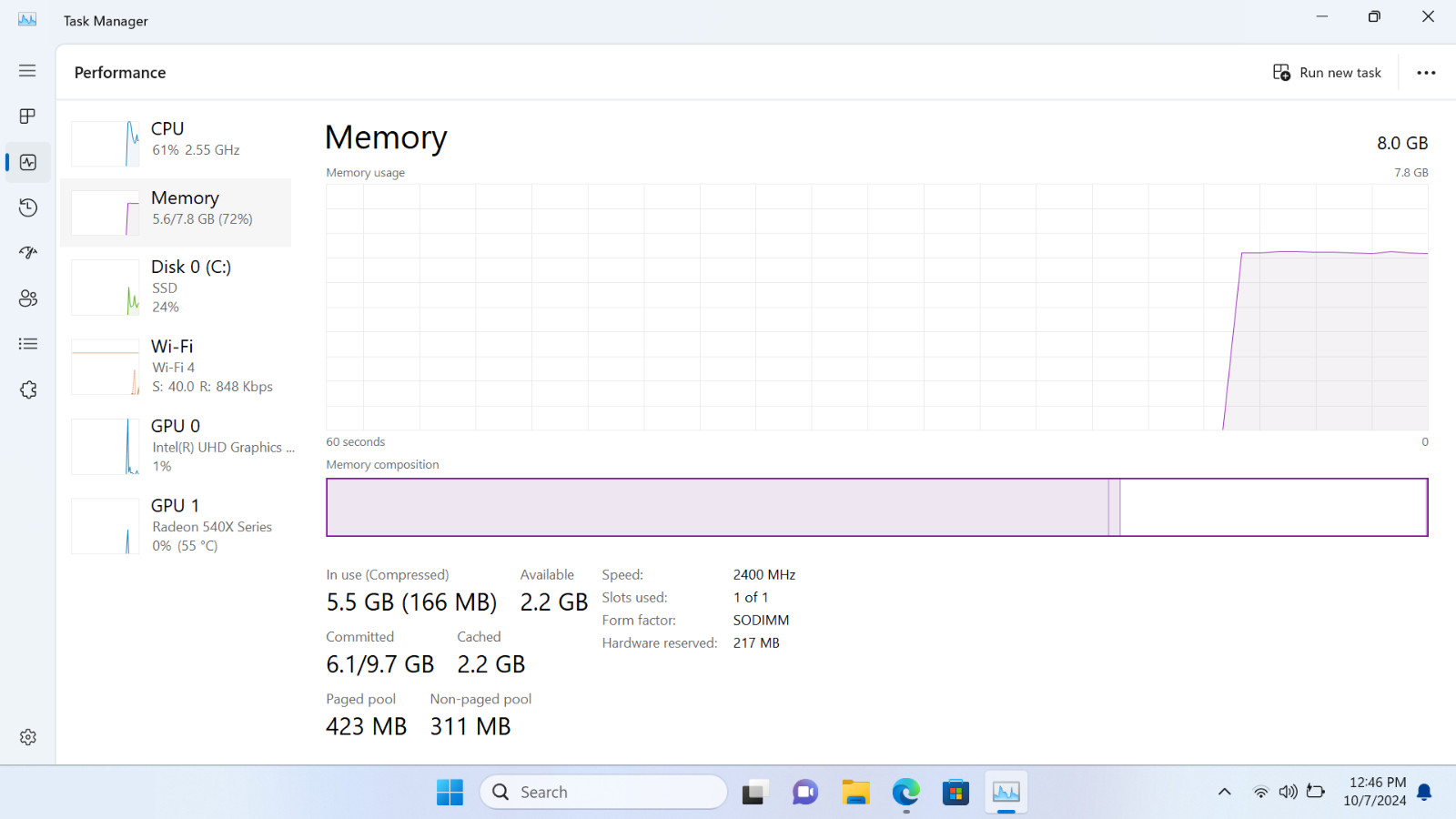Click the in-use portion of memory composition bar
This screenshot has height=819, width=1456.
coord(717,507)
